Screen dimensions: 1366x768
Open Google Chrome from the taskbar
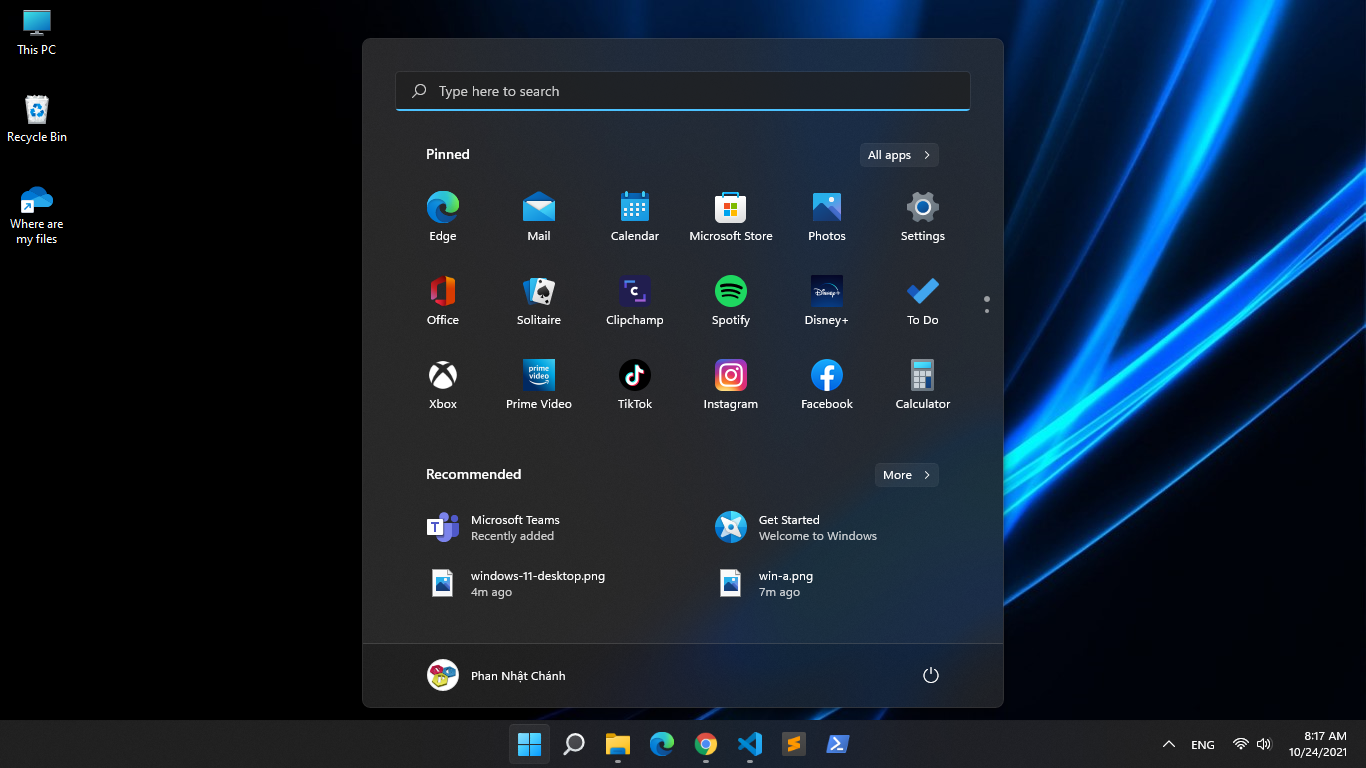coord(706,744)
